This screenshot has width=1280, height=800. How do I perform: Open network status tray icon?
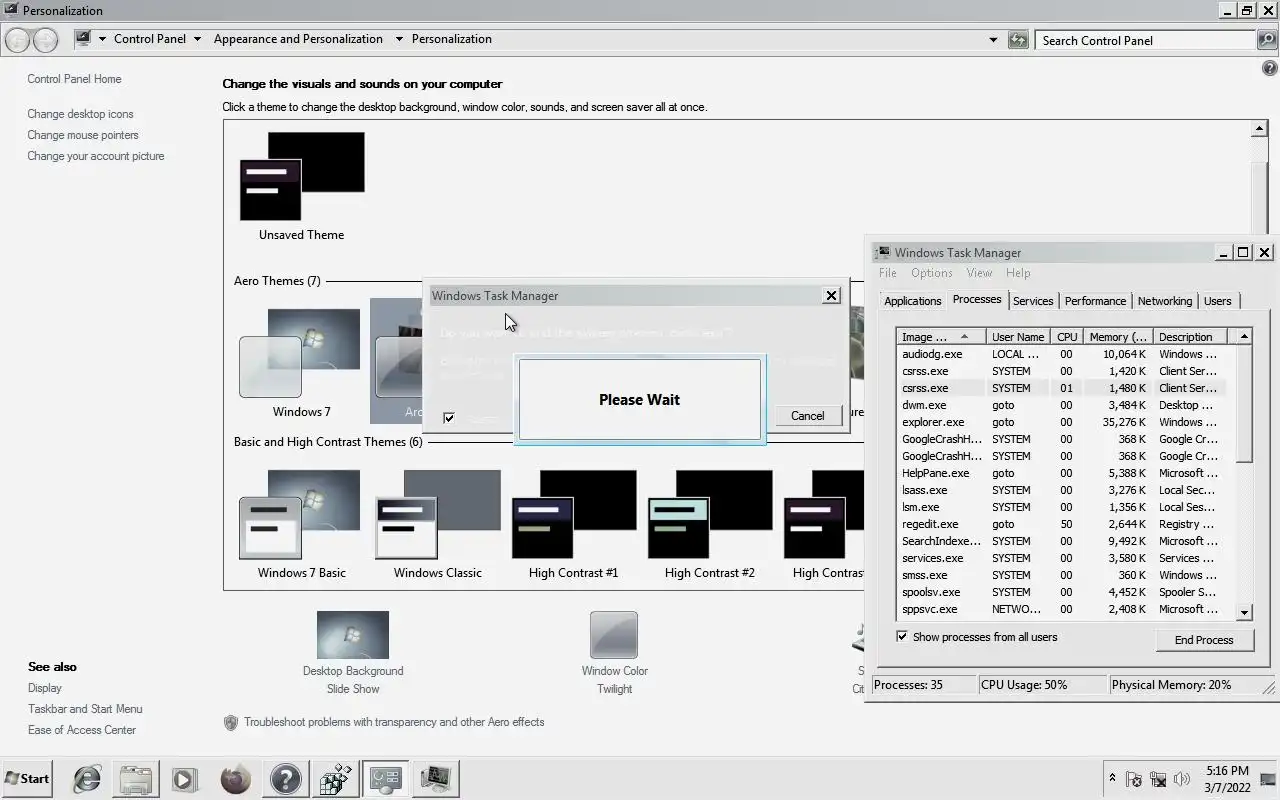(1158, 779)
